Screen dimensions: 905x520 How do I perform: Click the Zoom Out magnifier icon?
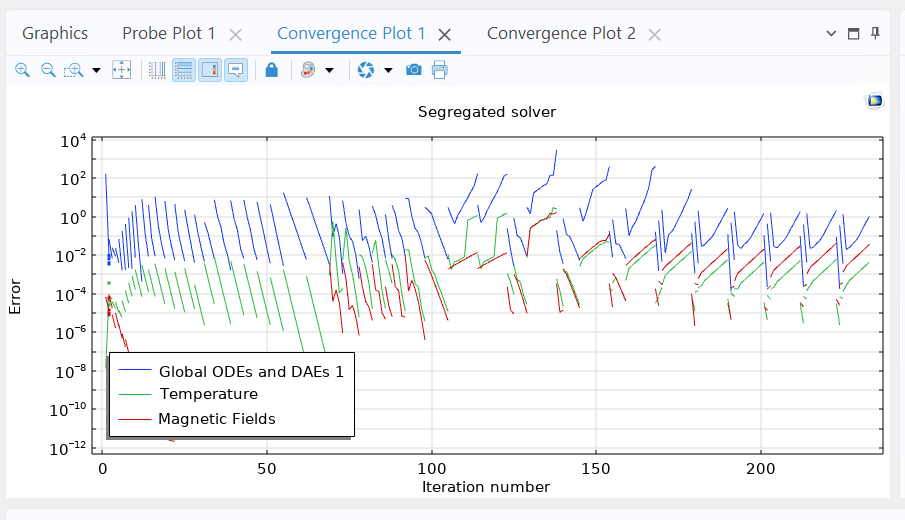click(x=47, y=70)
